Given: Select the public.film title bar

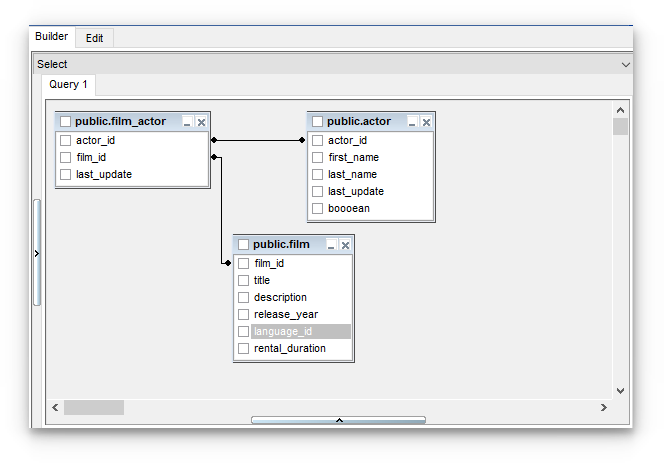Looking at the screenshot, I should [x=293, y=244].
